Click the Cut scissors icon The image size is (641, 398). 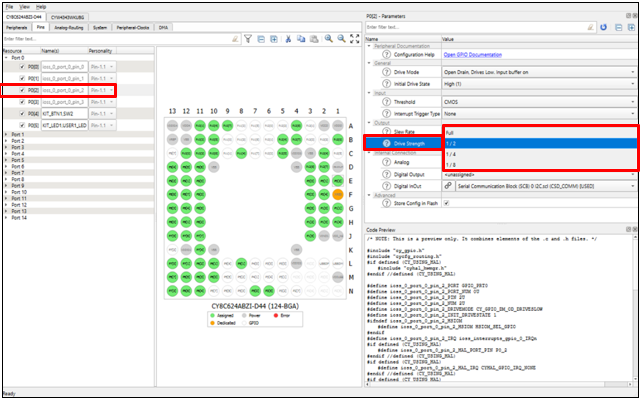click(288, 39)
